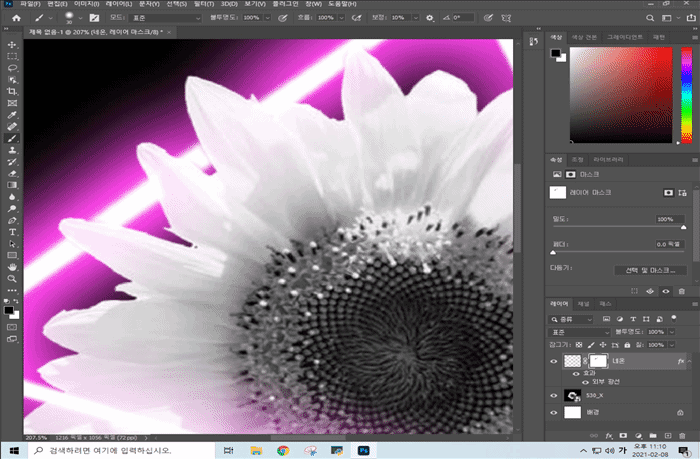Select the Zoom tool
Screen dimensions: 700x459
pyautogui.click(x=12, y=279)
